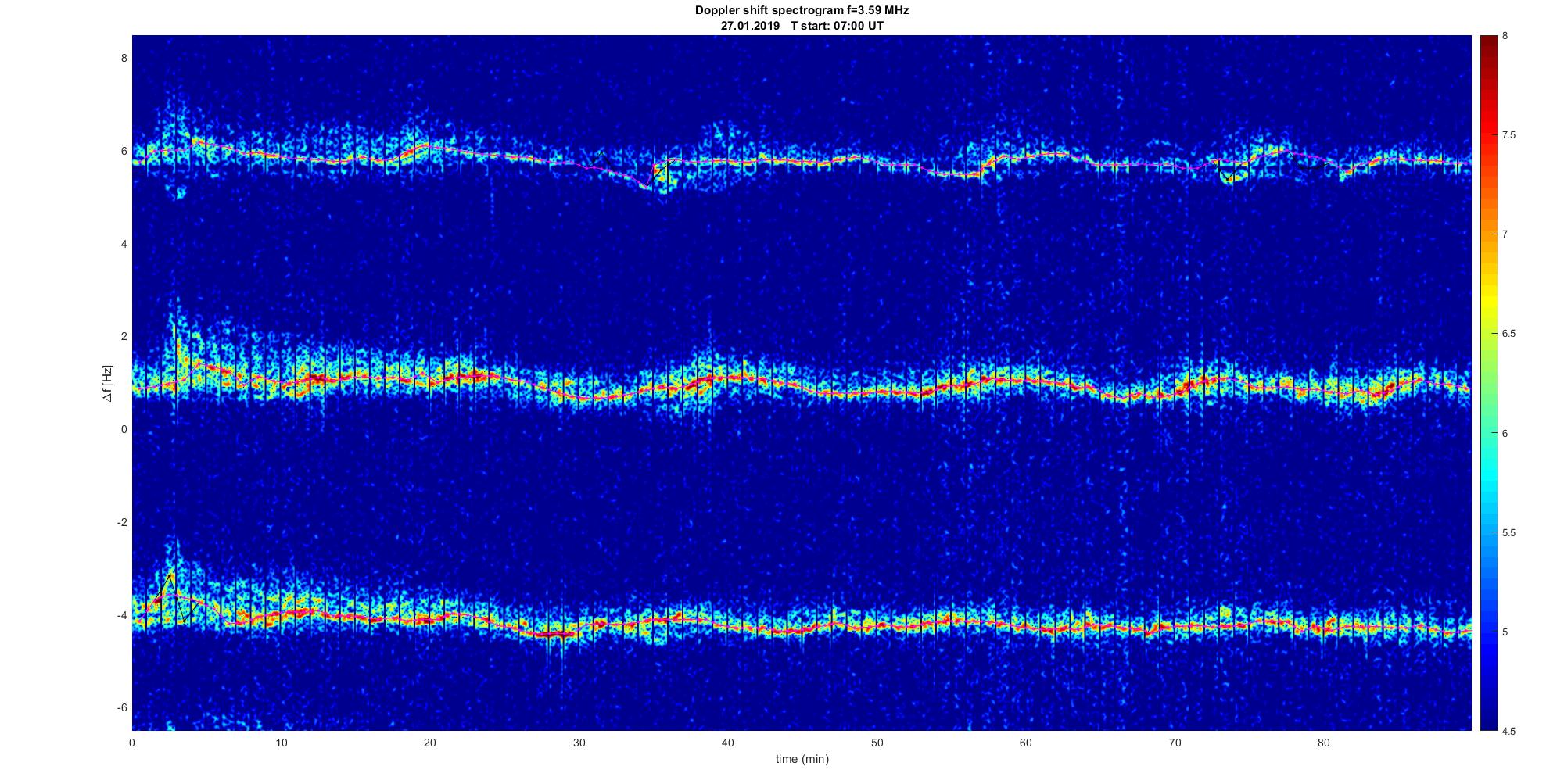
Task: Click the y-axis tick label '-4'
Action: (x=122, y=615)
